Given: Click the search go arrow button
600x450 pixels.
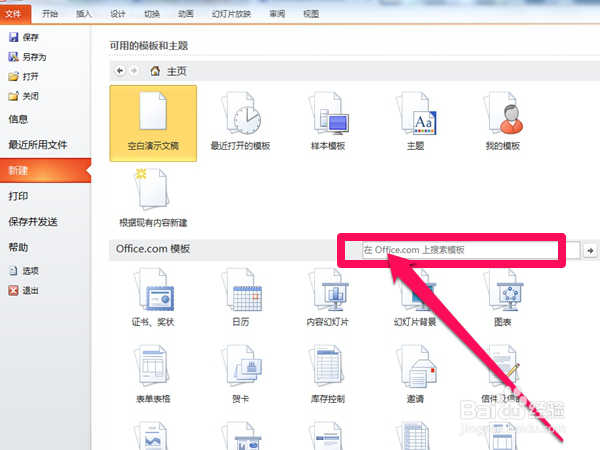Looking at the screenshot, I should [x=590, y=250].
